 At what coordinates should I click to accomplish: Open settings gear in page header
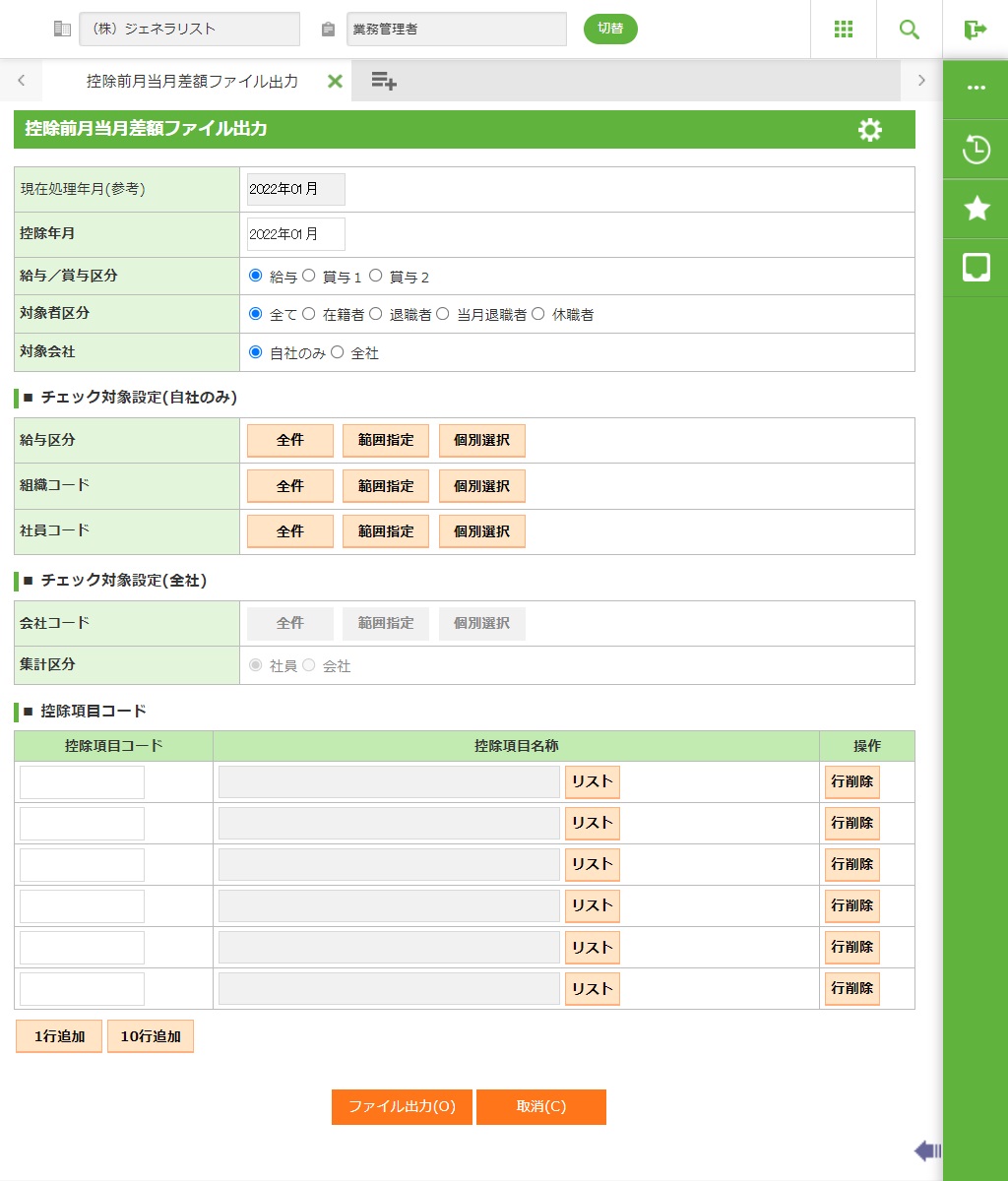[869, 130]
